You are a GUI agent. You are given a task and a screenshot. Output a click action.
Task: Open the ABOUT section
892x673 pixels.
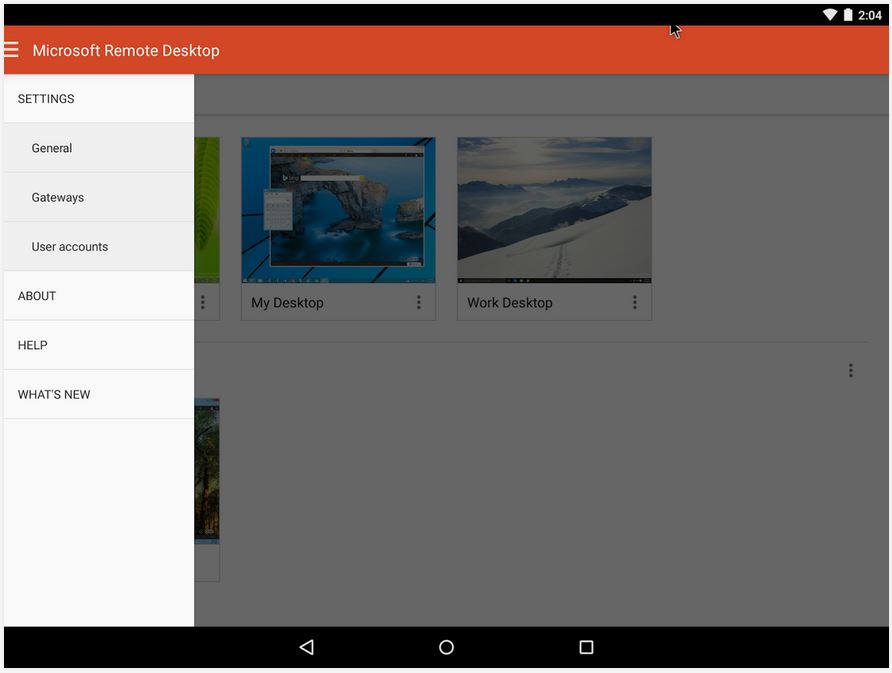coord(99,296)
